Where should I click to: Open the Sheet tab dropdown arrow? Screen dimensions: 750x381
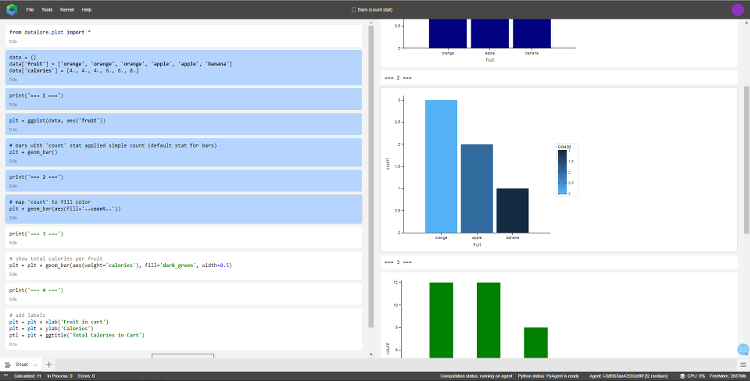tap(35, 365)
